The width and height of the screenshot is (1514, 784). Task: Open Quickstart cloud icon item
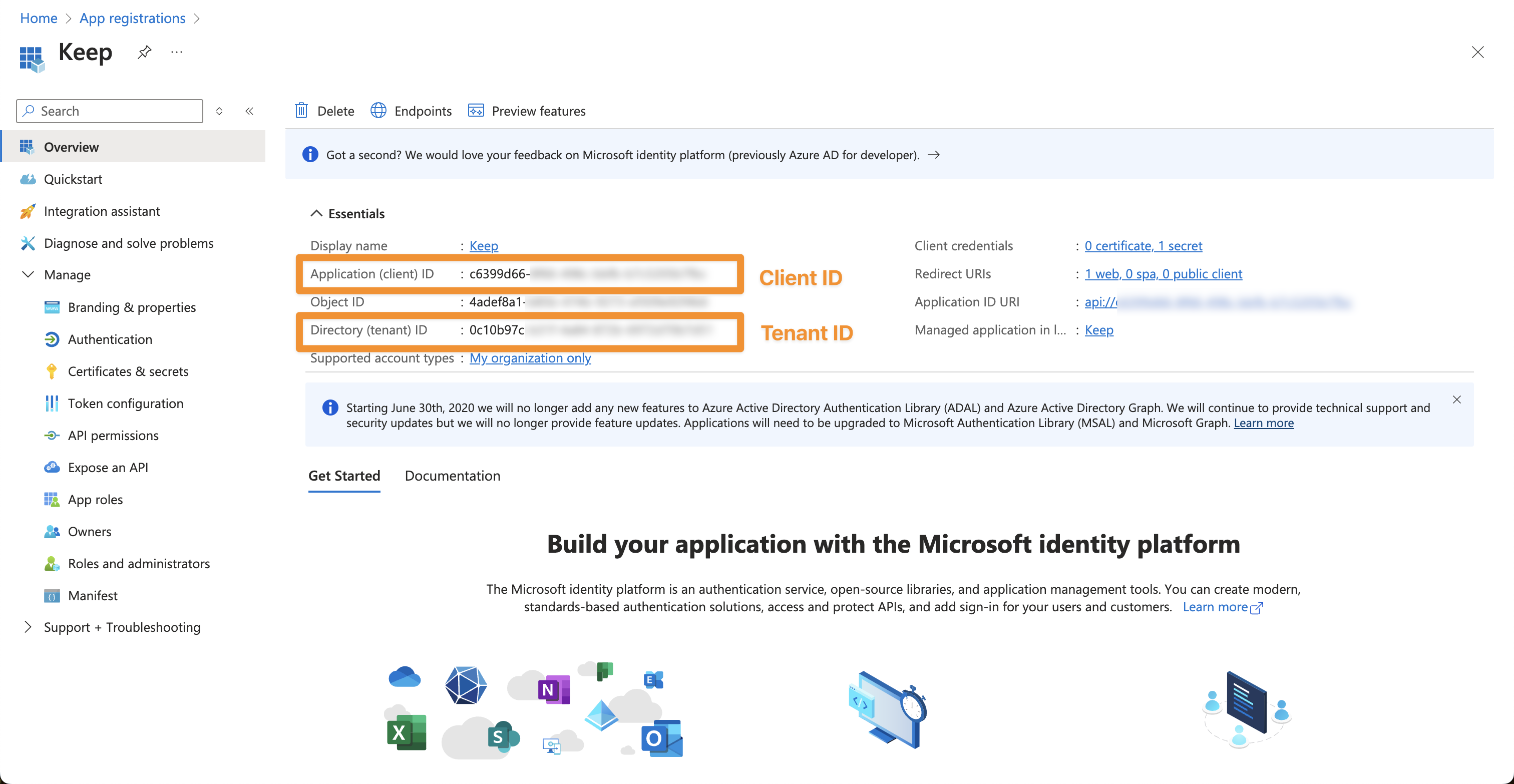tap(61, 179)
